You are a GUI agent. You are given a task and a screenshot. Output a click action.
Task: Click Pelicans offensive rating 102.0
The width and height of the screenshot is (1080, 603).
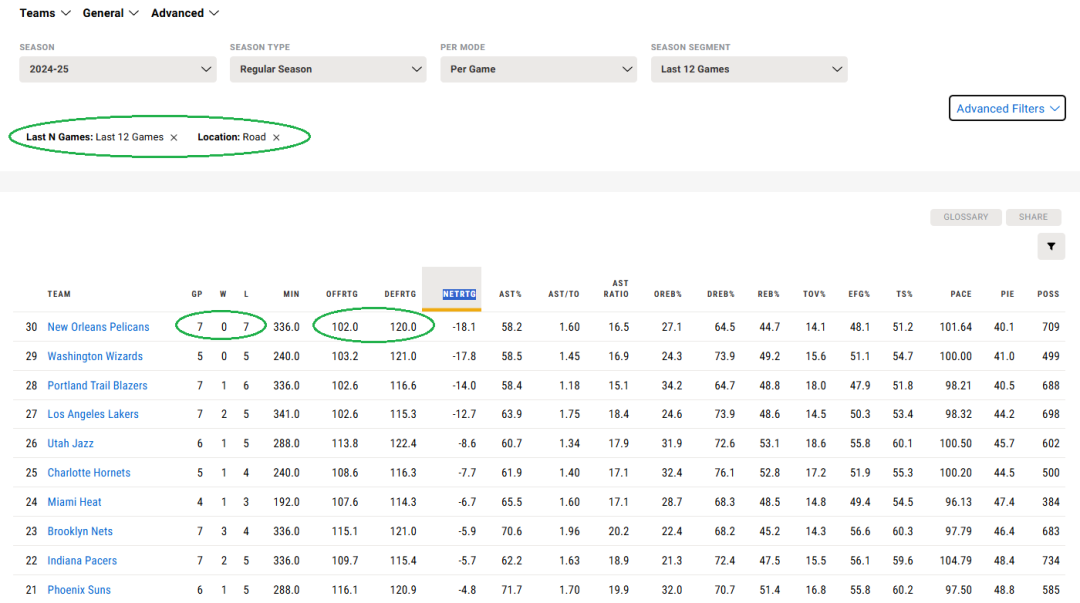click(x=345, y=327)
